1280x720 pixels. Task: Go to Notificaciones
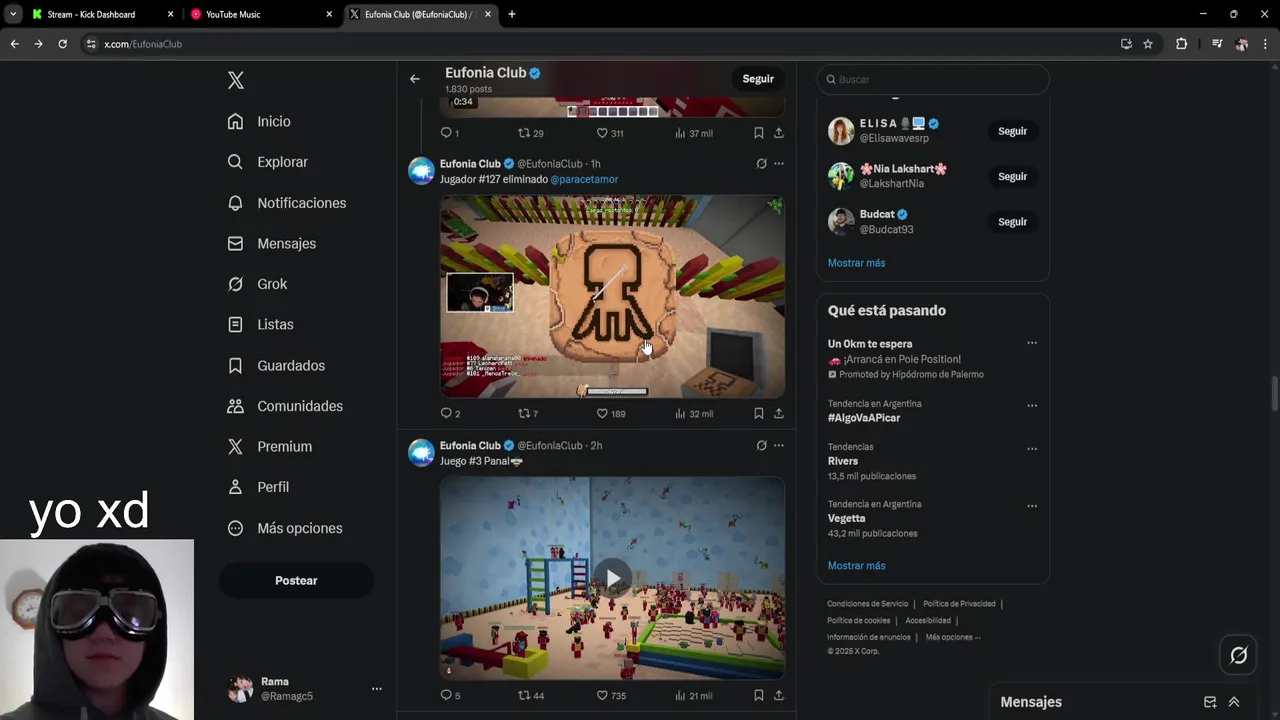tap(286, 203)
